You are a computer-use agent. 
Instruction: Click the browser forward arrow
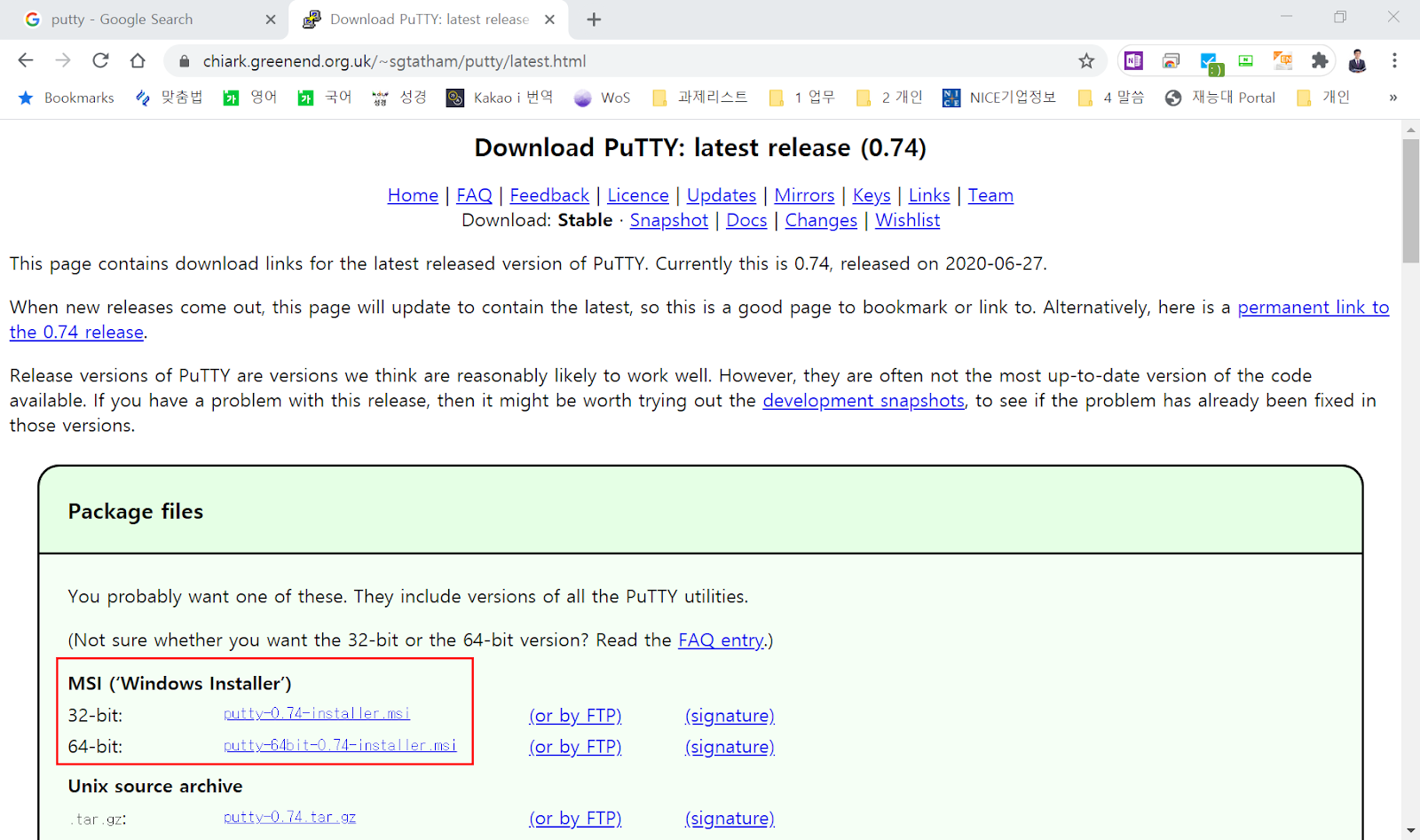63,60
